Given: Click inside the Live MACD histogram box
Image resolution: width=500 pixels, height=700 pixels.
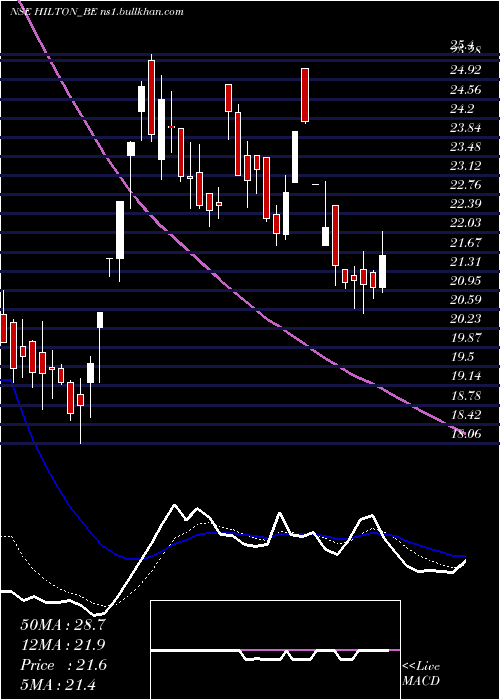Looking at the screenshot, I should [x=275, y=650].
